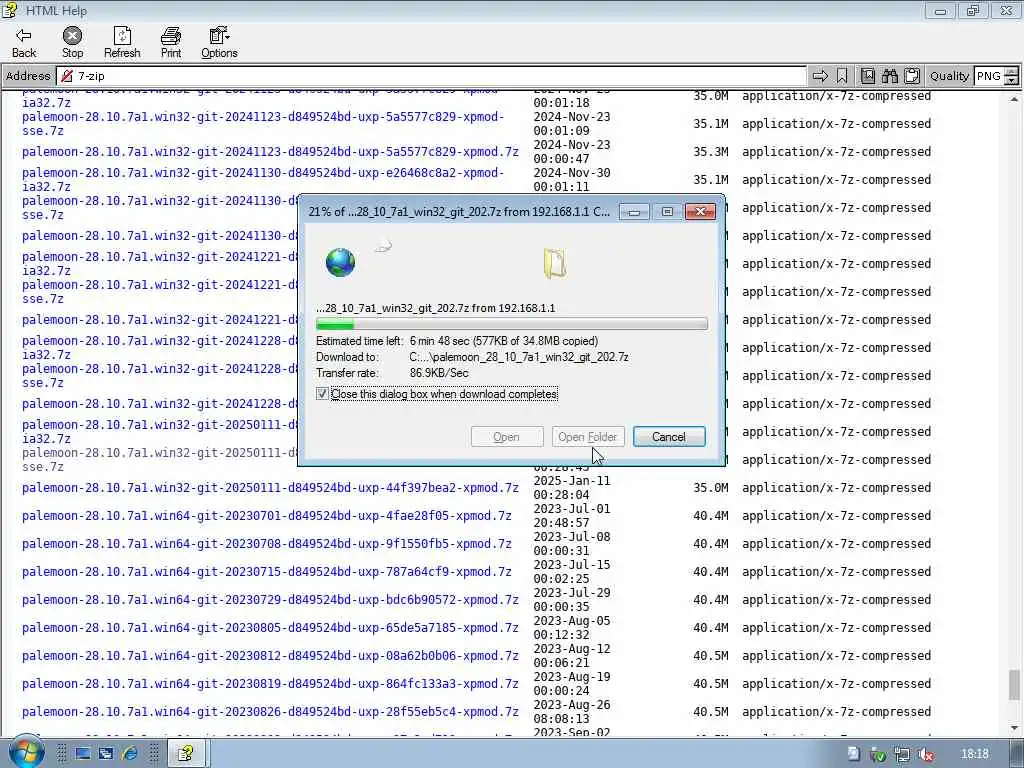Cancel the file download
1024x768 pixels.
coord(669,437)
